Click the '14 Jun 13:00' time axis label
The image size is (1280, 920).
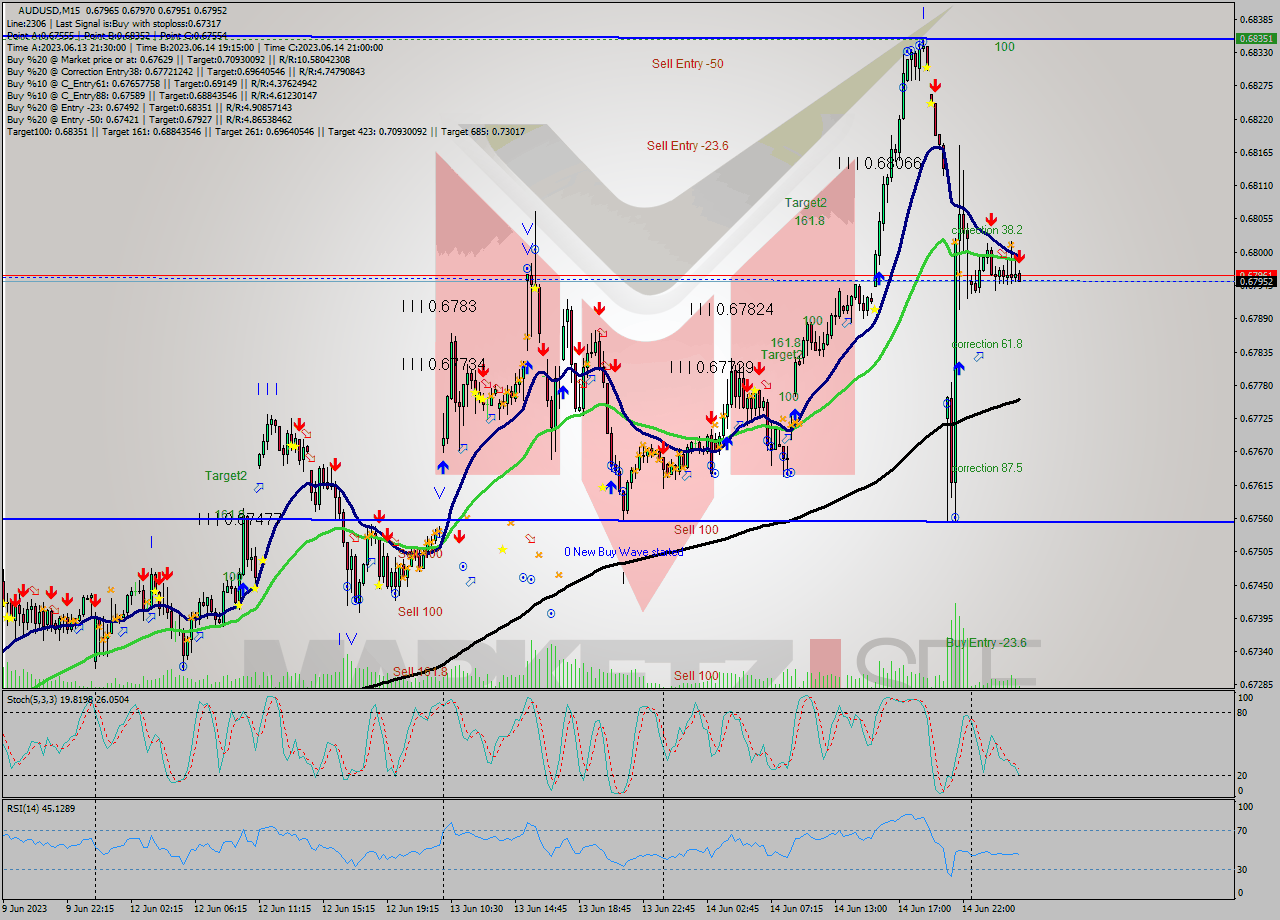coord(861,909)
